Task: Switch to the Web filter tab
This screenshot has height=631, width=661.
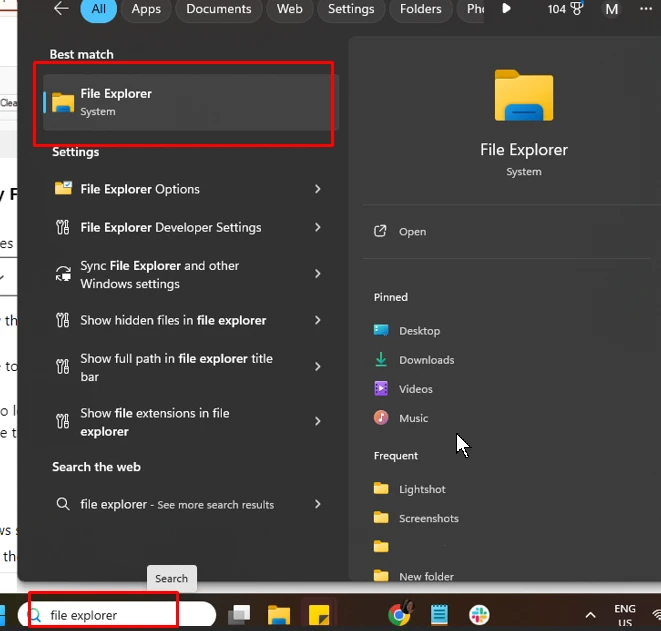Action: pos(290,9)
